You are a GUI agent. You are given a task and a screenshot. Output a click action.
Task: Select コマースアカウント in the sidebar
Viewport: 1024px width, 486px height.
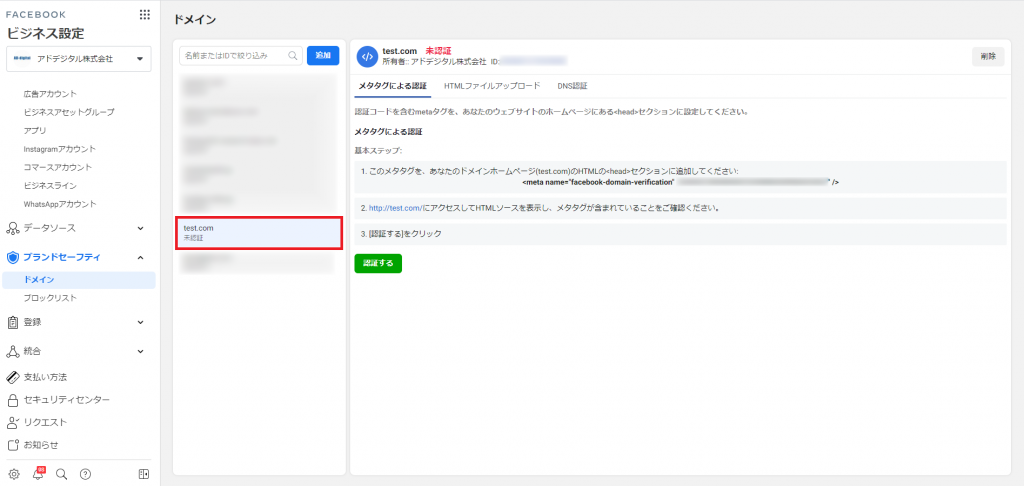click(x=58, y=167)
